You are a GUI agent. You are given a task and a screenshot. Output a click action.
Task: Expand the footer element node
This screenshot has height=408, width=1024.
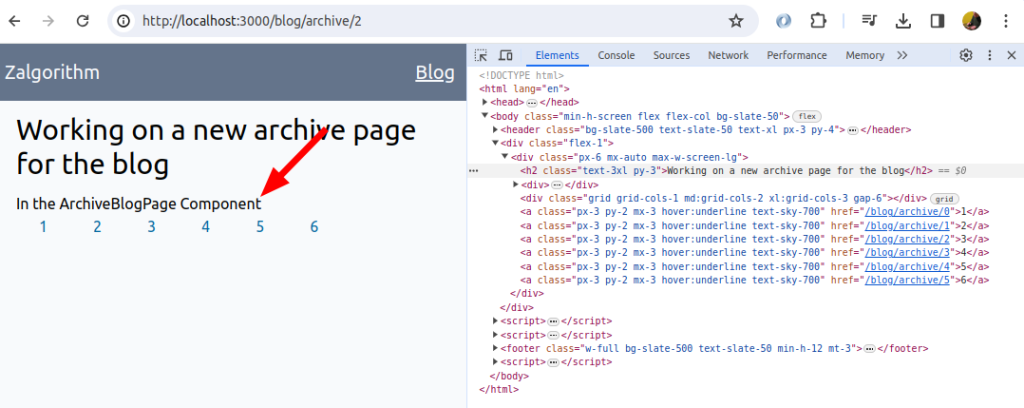(495, 348)
